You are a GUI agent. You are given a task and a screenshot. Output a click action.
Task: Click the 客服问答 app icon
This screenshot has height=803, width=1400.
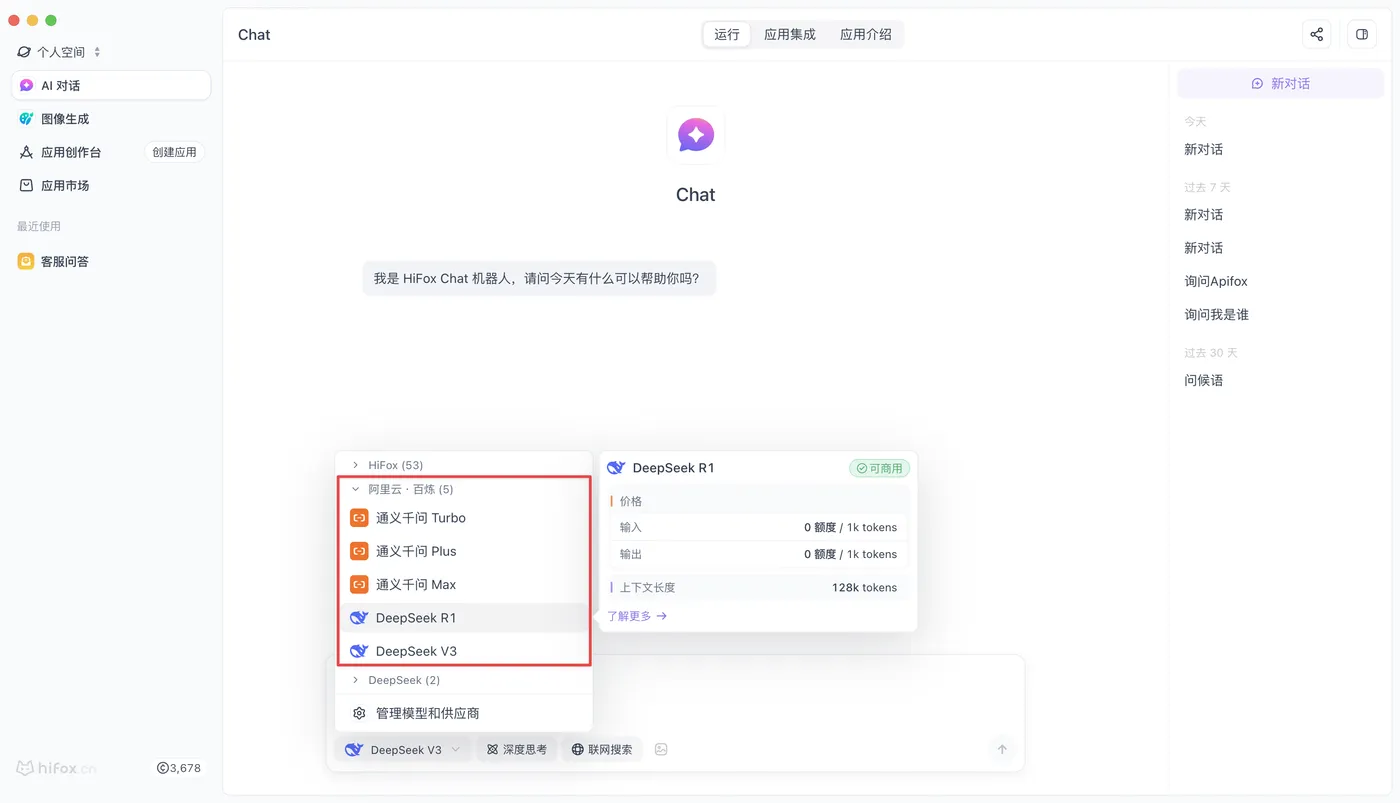point(26,261)
